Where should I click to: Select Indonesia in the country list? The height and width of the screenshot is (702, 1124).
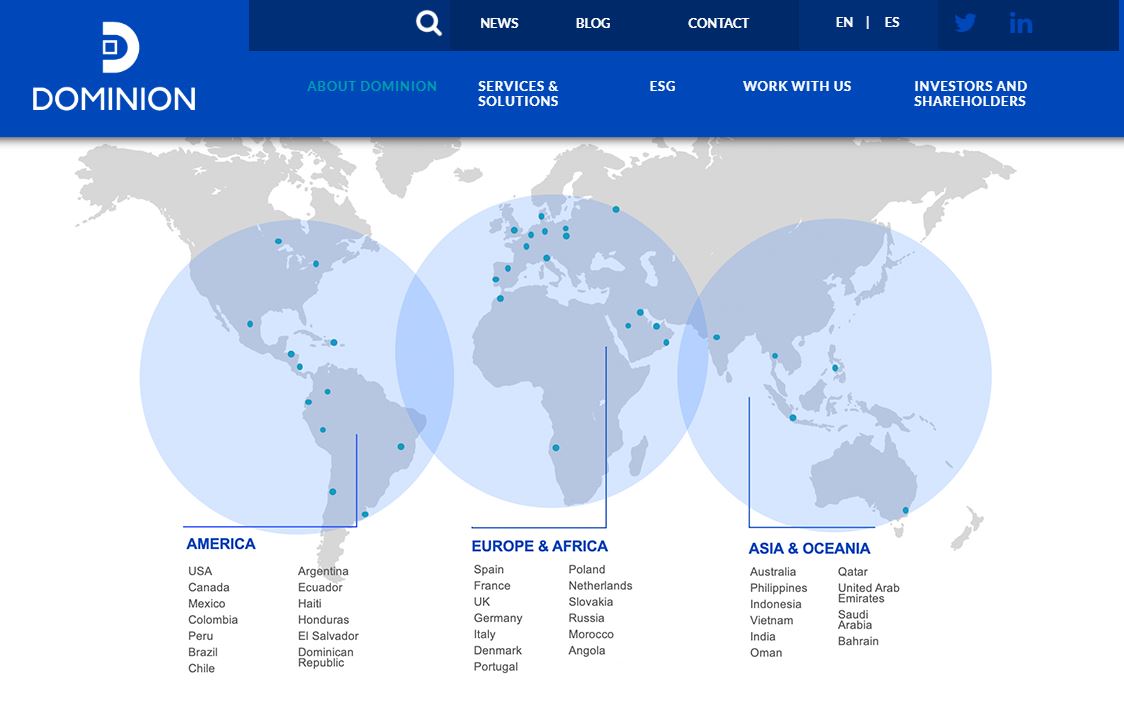click(x=776, y=604)
